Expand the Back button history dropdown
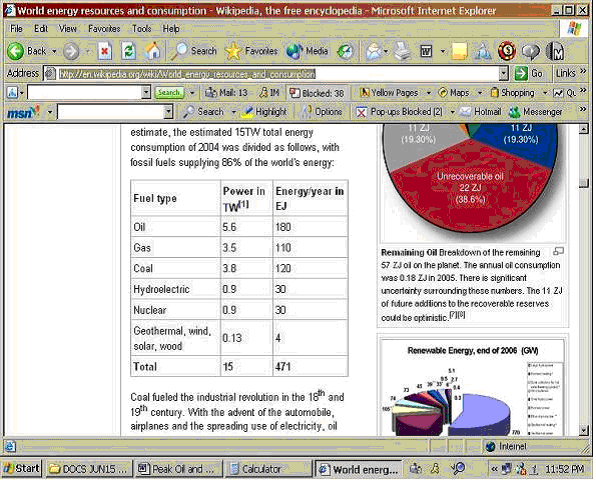Image resolution: width=596 pixels, height=480 pixels. (54, 51)
